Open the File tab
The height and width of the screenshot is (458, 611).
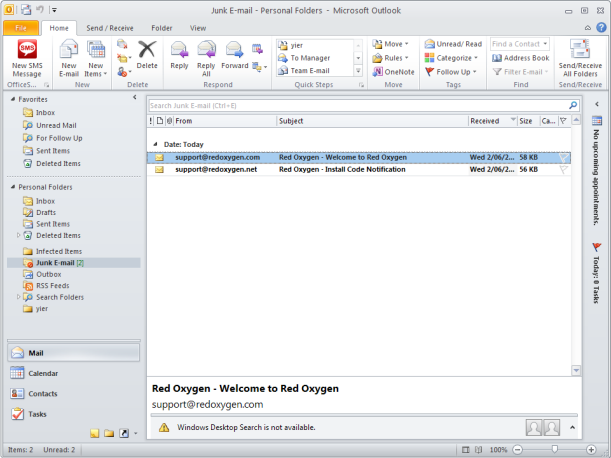21,28
